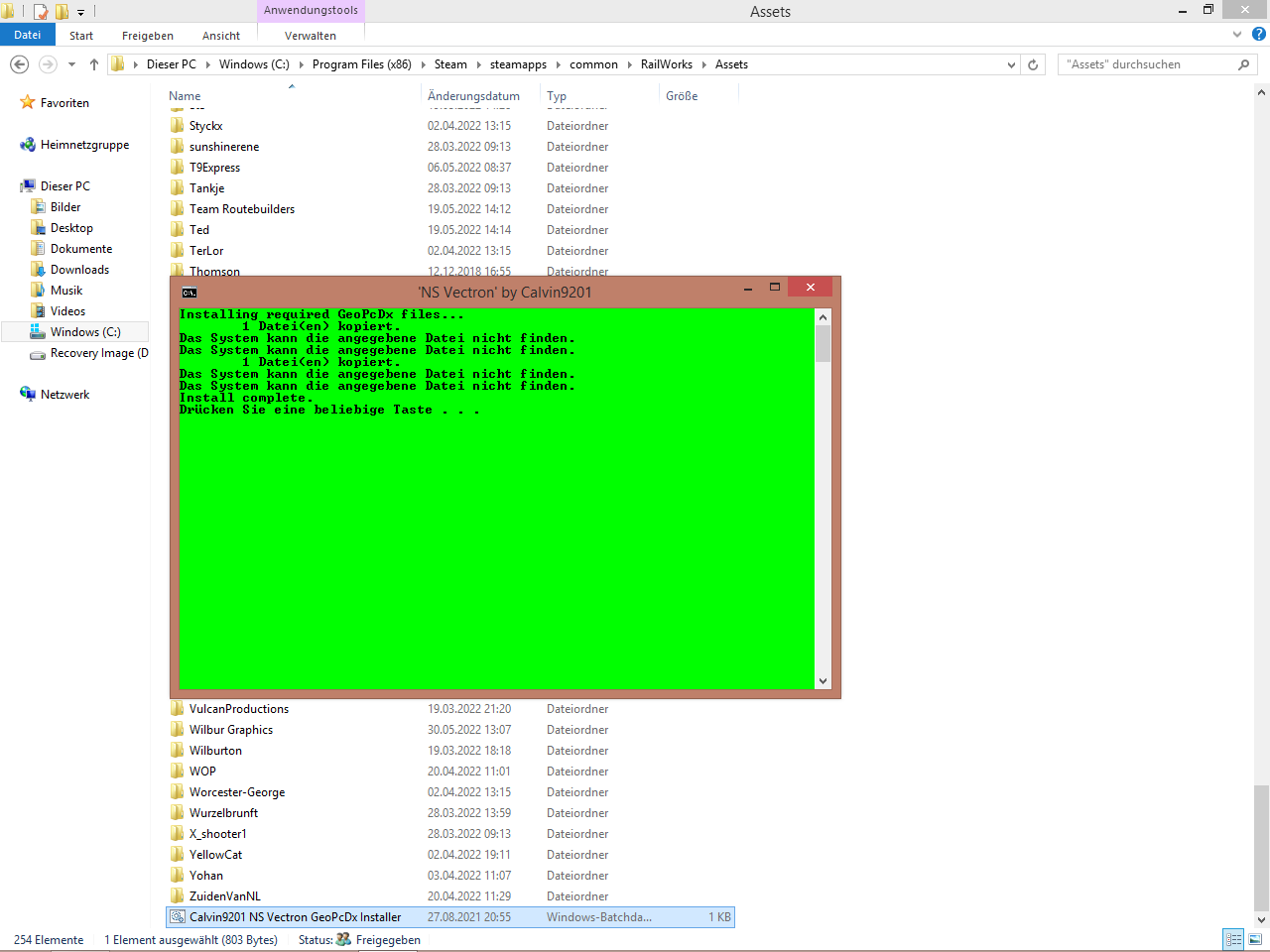Switch to large thumbnails view icon
This screenshot has width=1270, height=952.
pos(1255,939)
